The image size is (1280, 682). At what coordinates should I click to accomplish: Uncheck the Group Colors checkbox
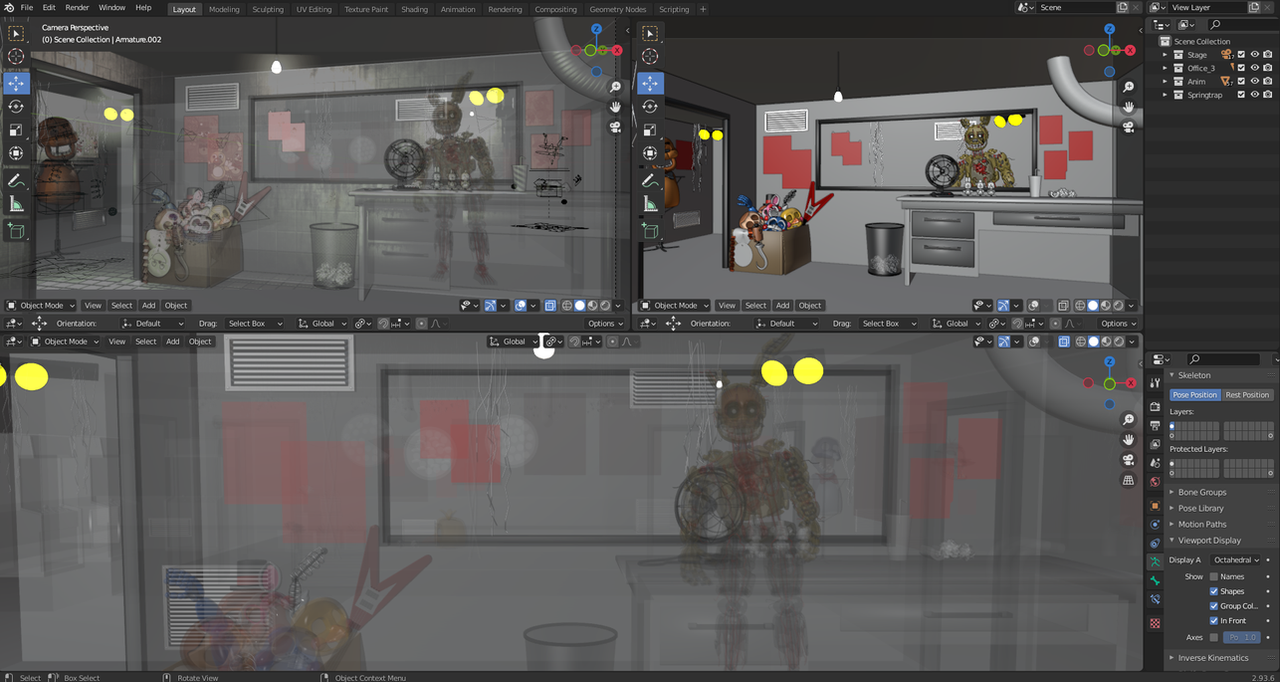tap(1214, 606)
